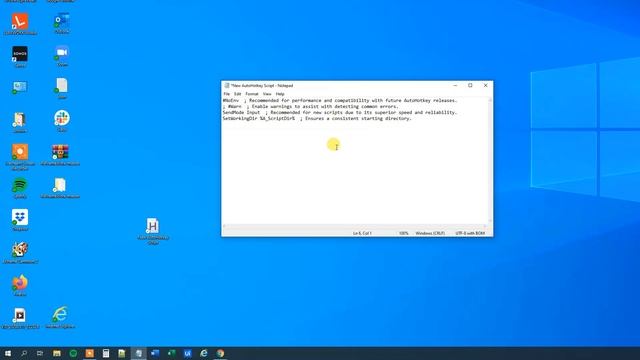Open Chrome from the taskbar
Viewport: 640px width, 360px height.
click(220, 353)
